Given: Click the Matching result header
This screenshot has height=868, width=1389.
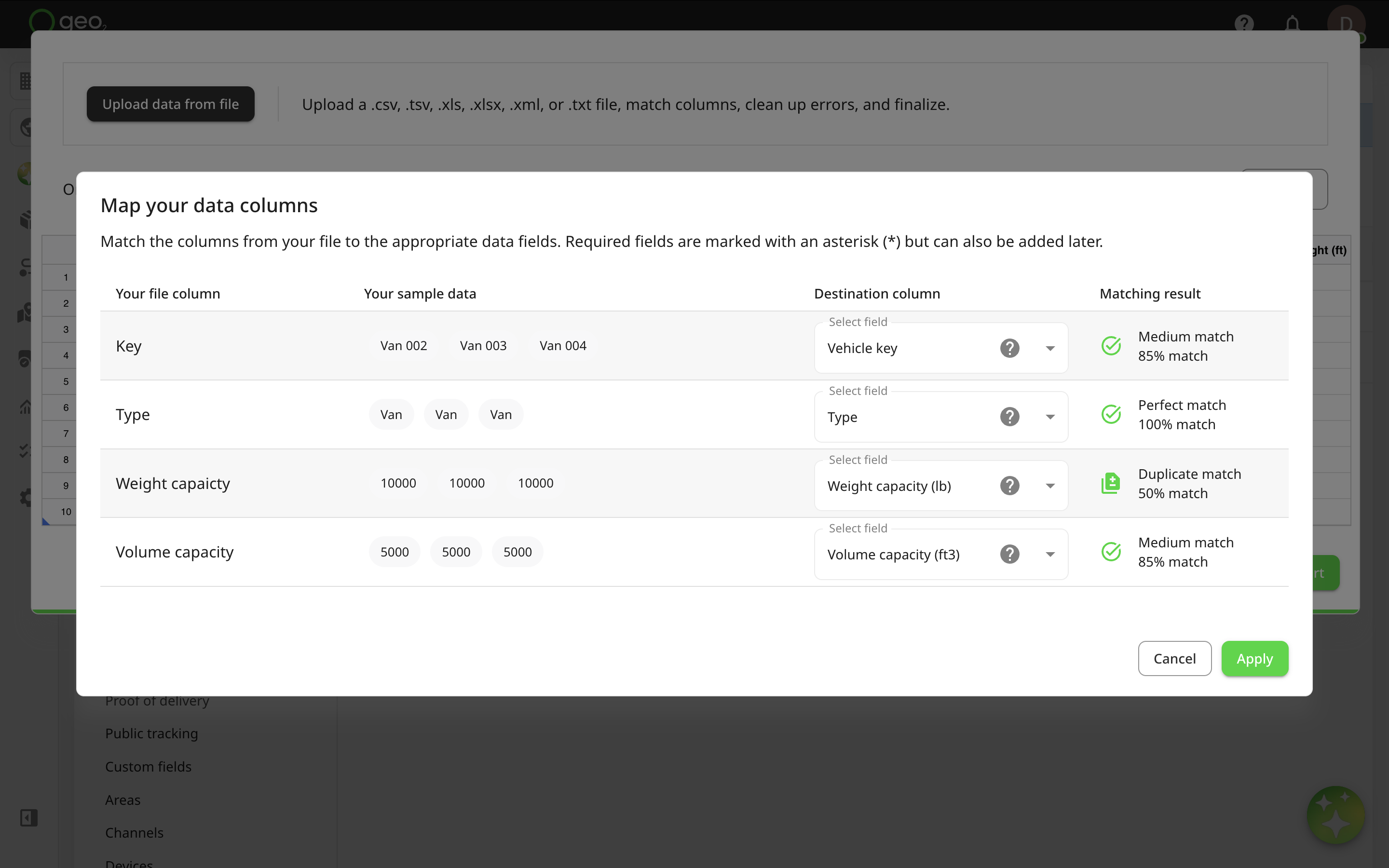Looking at the screenshot, I should tap(1150, 293).
